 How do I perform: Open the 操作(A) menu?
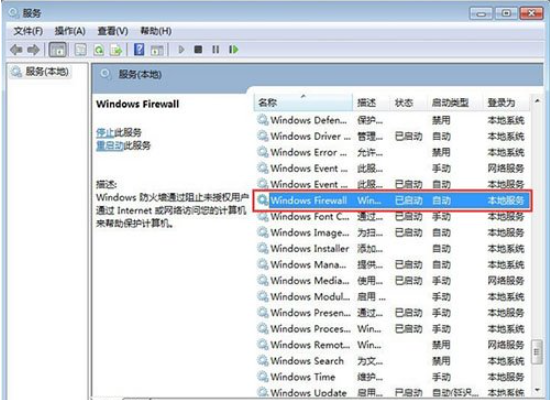70,31
